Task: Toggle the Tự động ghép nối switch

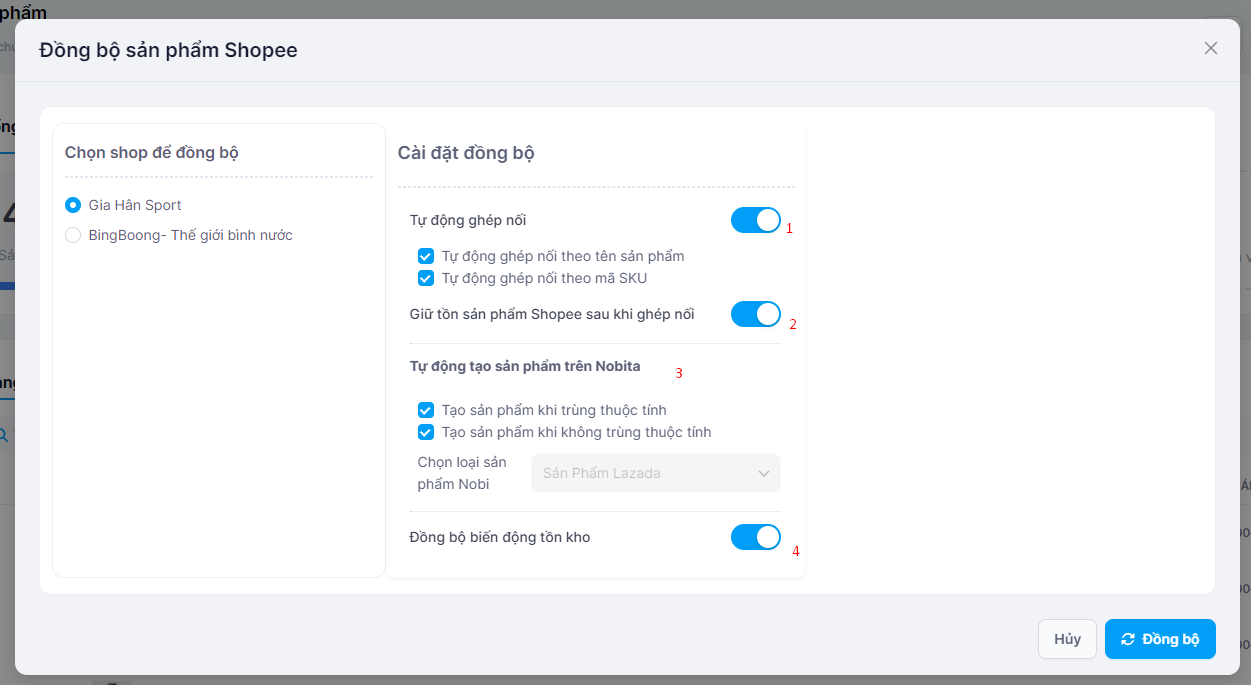Action: pos(755,220)
